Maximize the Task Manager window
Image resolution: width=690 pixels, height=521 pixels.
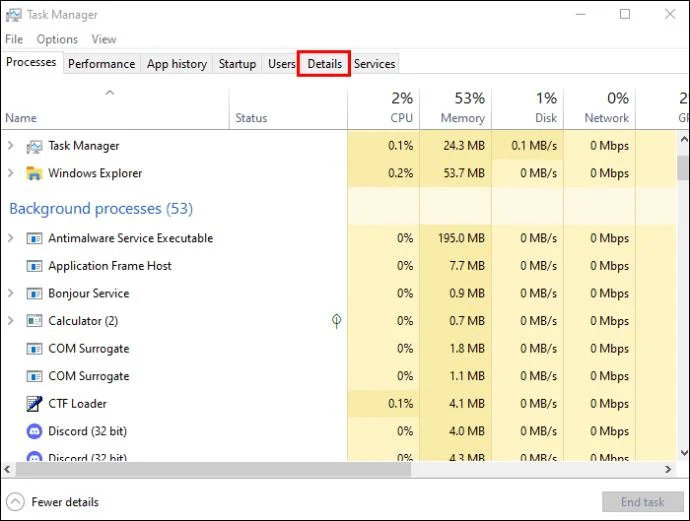[x=625, y=14]
